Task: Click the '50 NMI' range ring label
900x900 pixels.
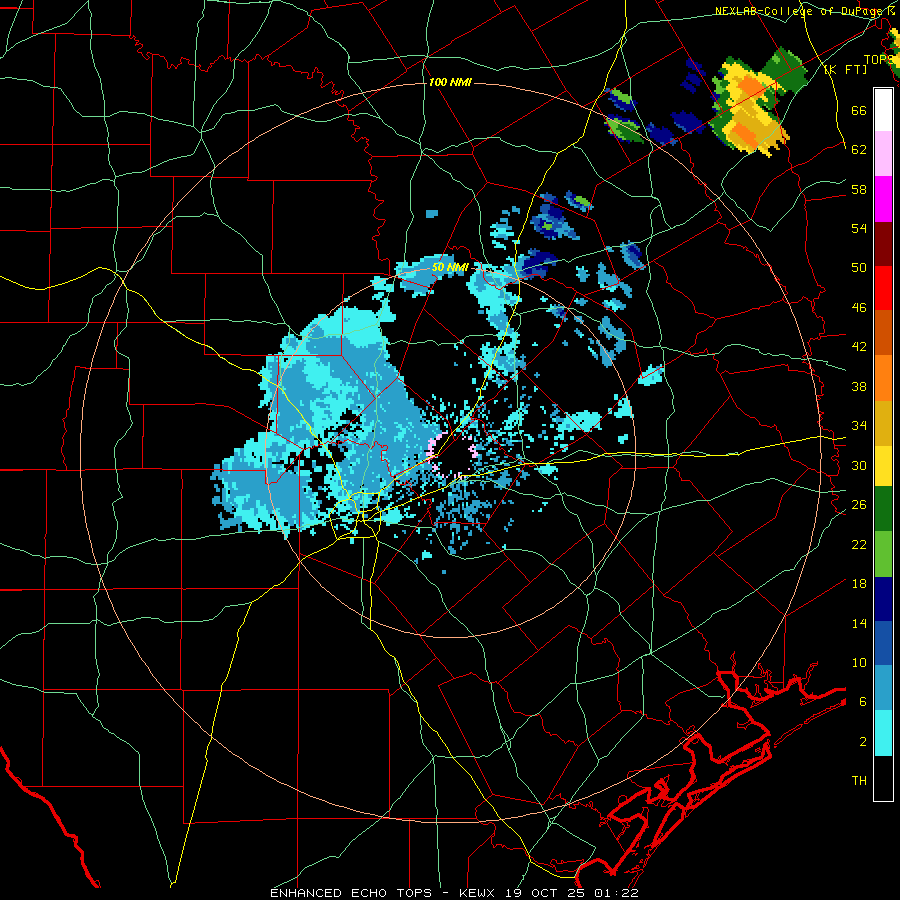Action: click(450, 267)
